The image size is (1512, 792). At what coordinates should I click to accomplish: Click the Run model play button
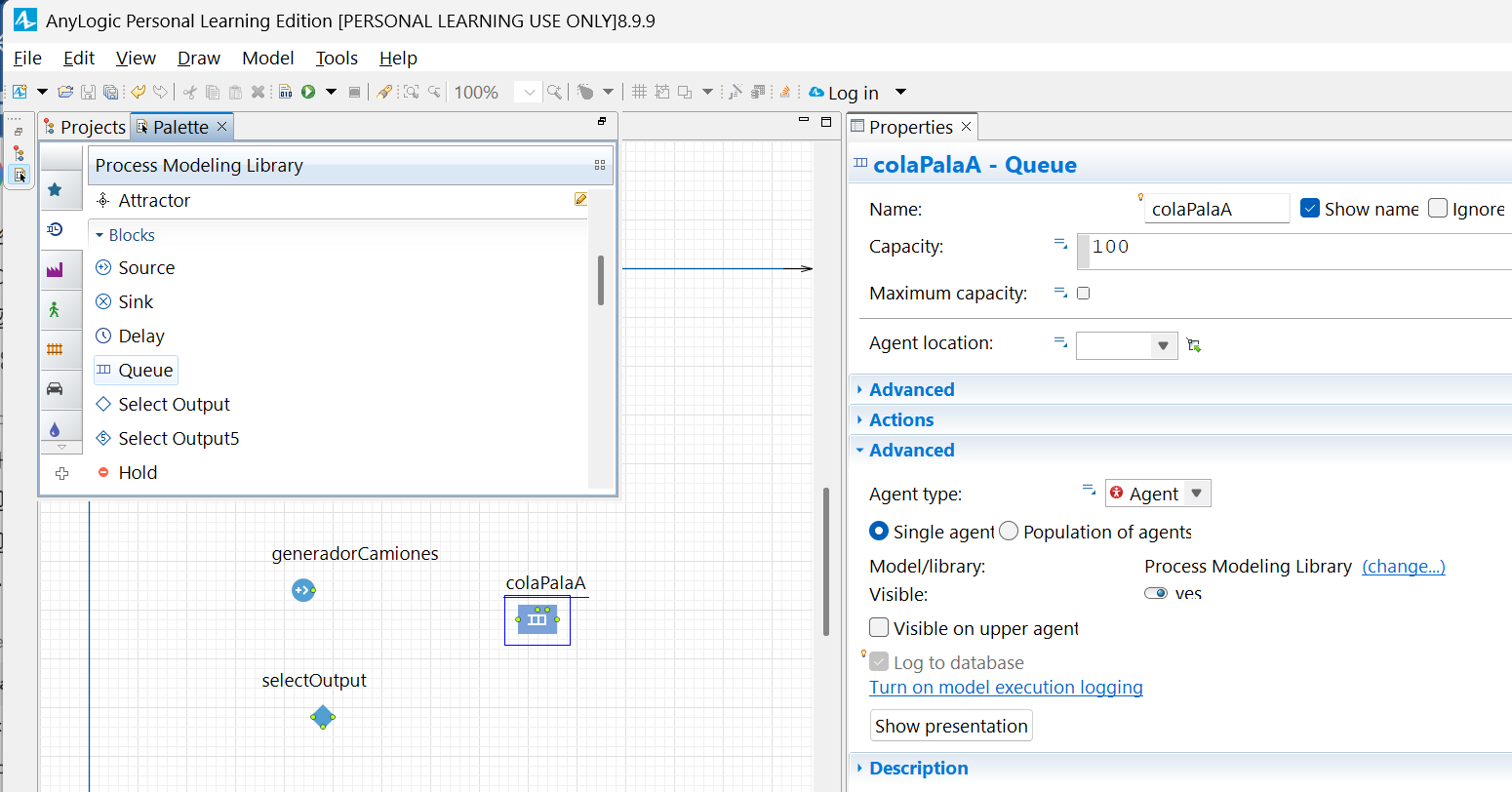click(x=308, y=92)
